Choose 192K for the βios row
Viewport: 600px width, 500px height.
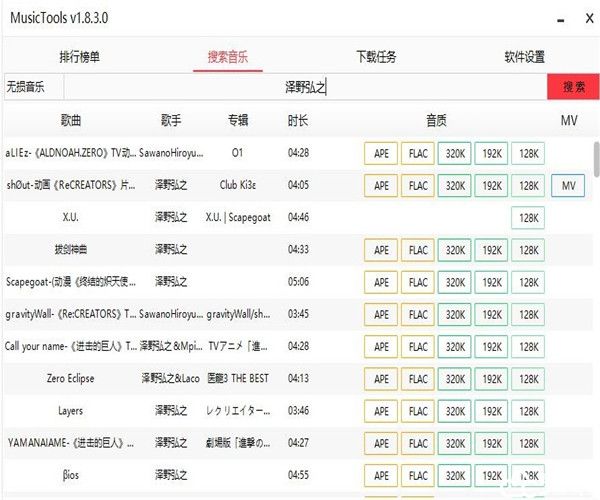pos(491,476)
